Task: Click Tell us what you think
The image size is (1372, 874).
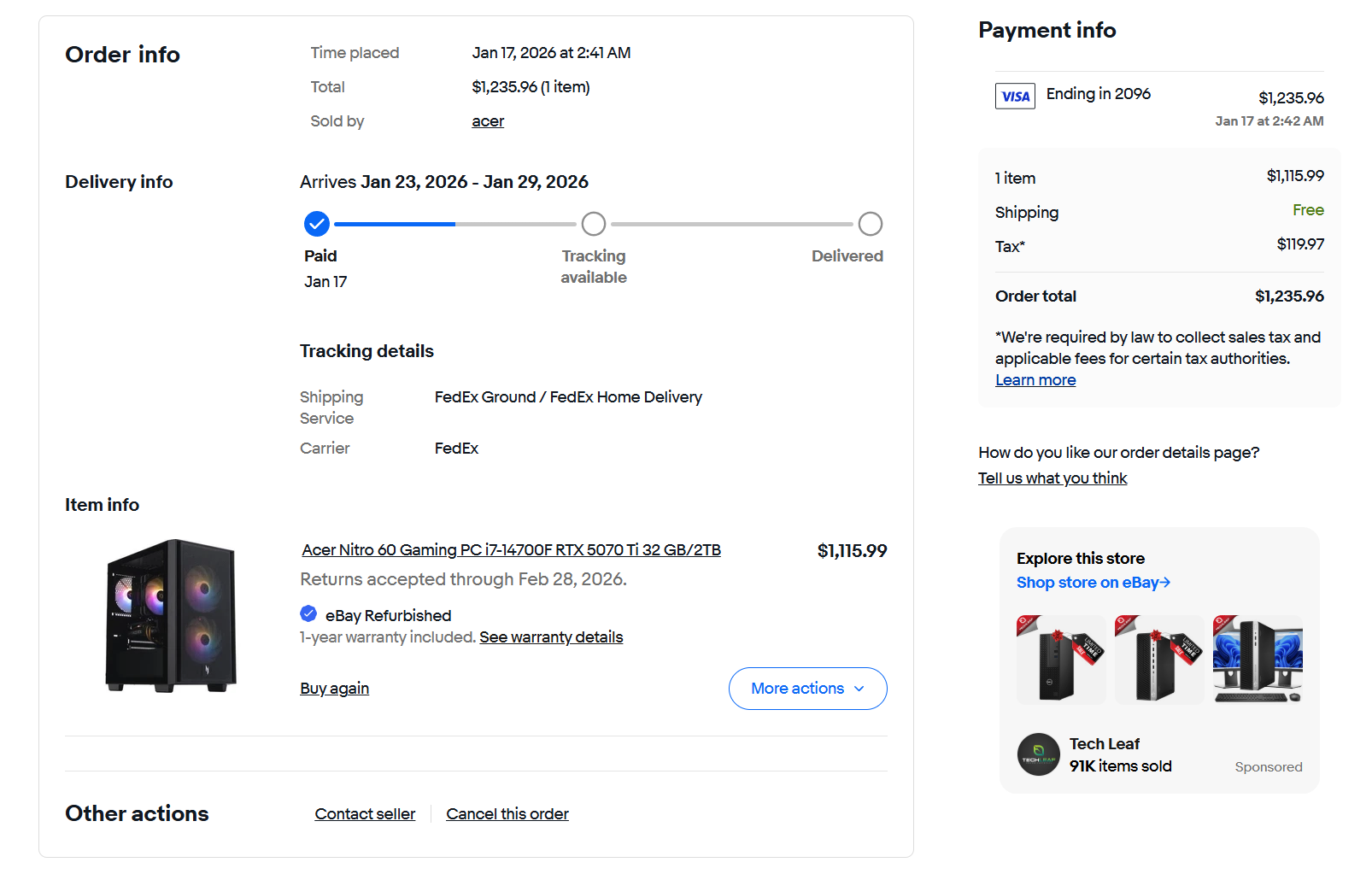Action: (x=1052, y=478)
